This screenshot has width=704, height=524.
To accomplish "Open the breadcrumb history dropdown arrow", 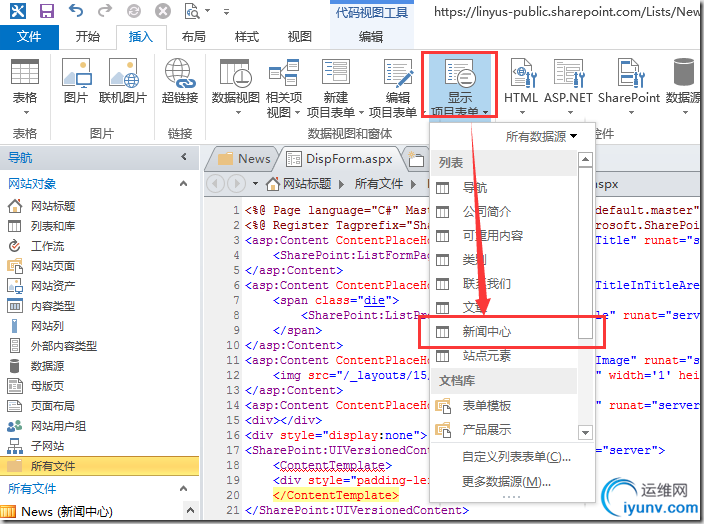I will click(x=255, y=184).
